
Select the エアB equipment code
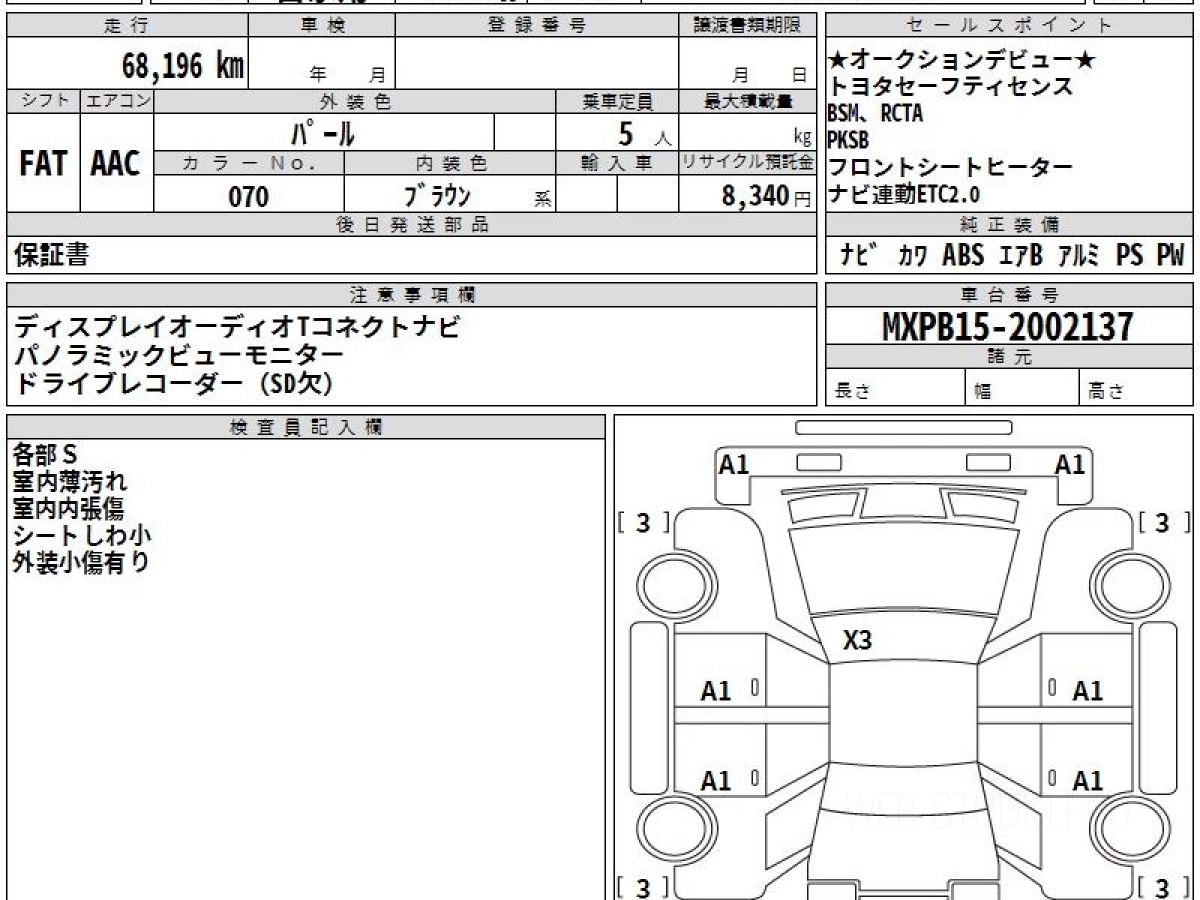click(x=1022, y=256)
